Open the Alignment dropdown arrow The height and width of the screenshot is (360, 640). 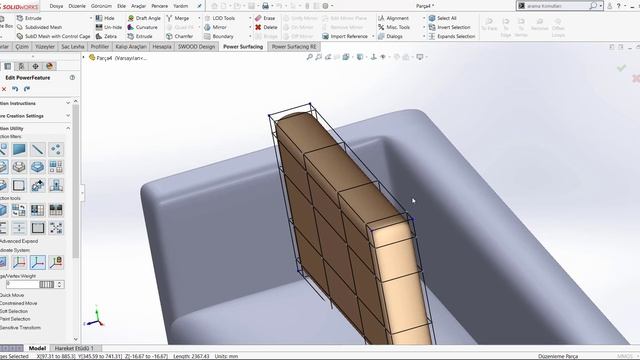424,18
